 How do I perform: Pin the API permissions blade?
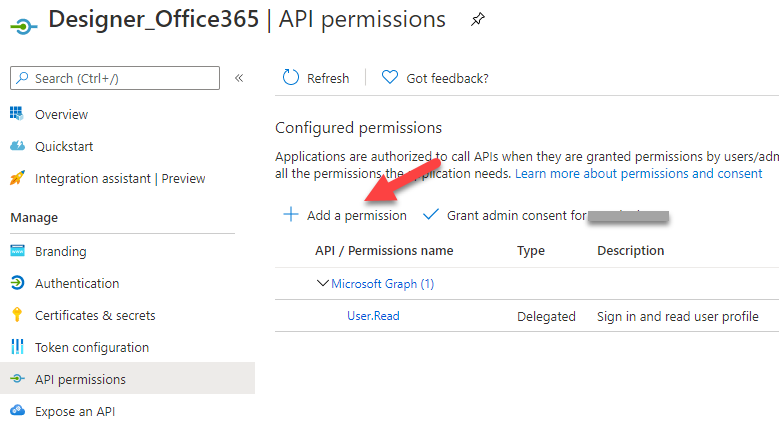click(477, 20)
